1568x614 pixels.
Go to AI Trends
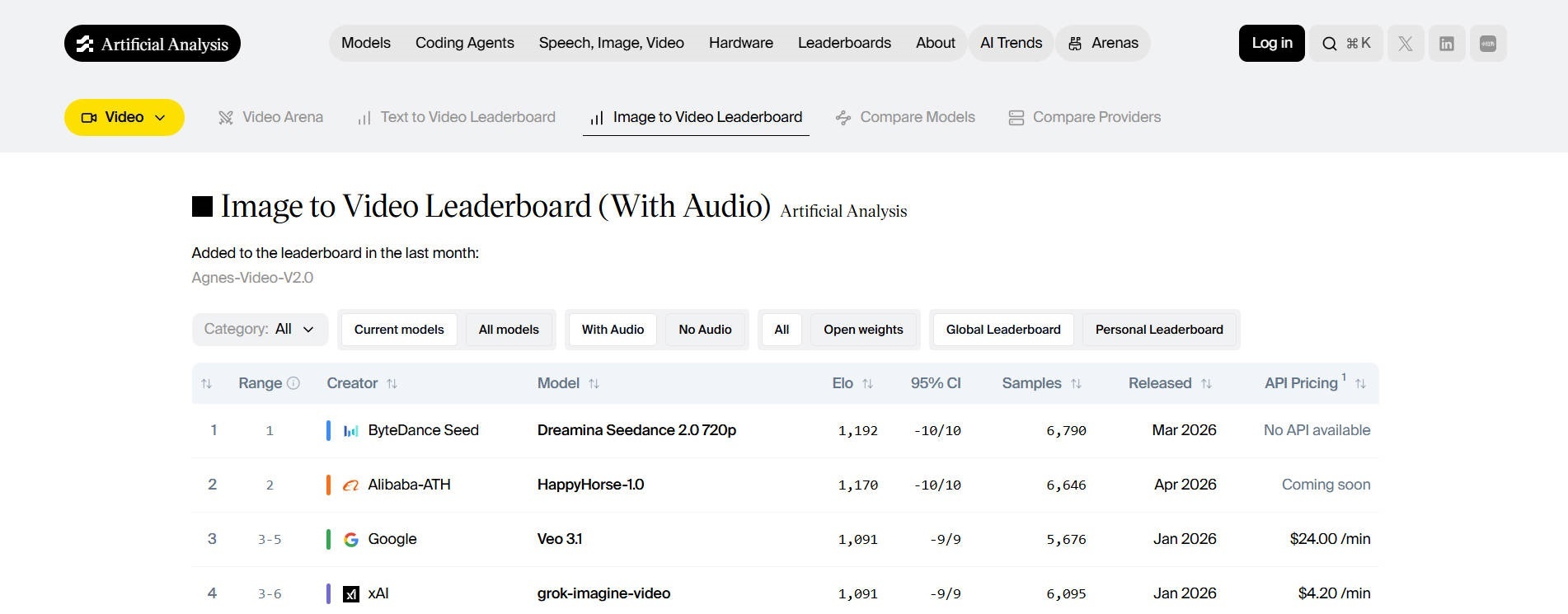[1011, 43]
